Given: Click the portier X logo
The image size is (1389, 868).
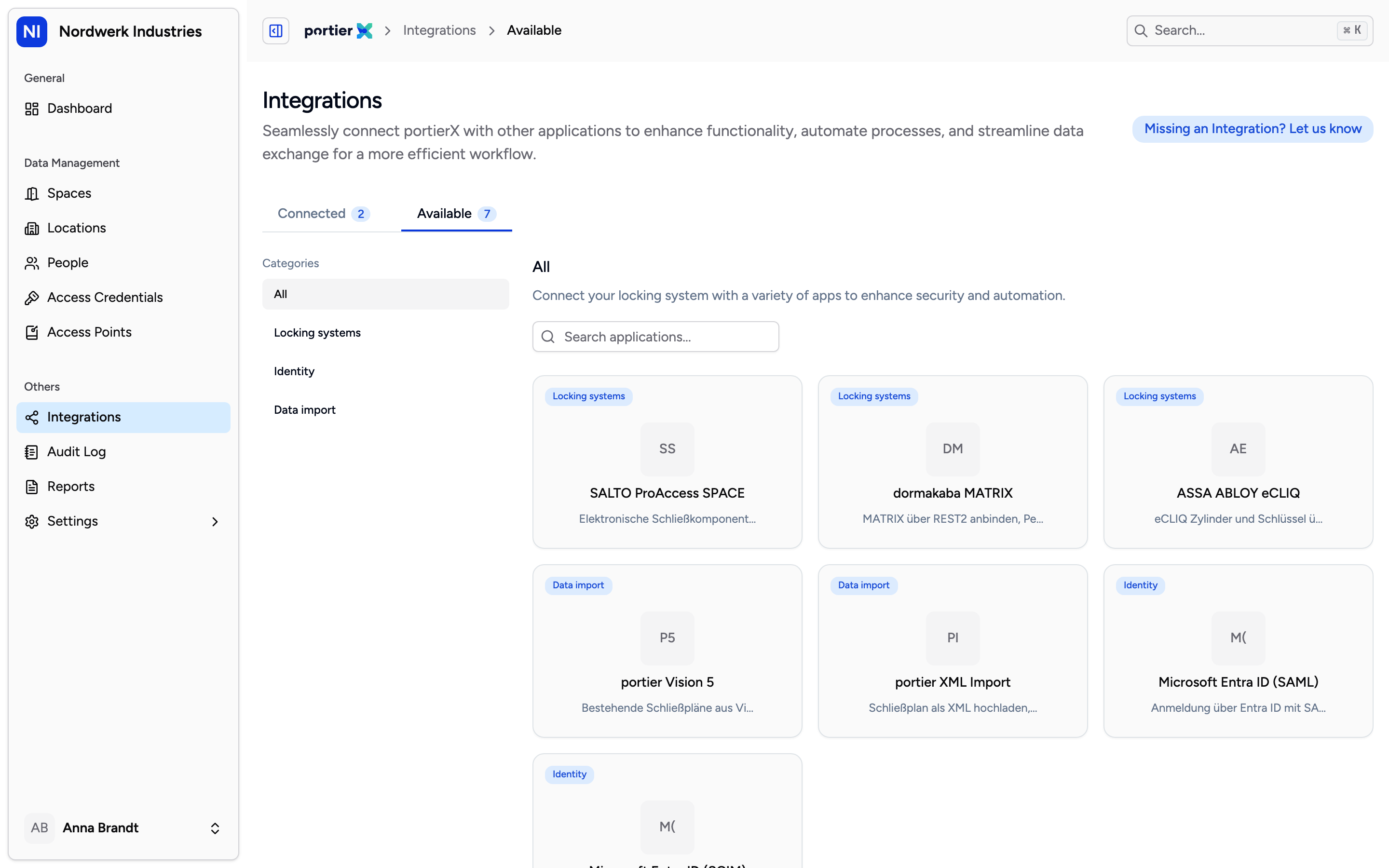Looking at the screenshot, I should (x=338, y=30).
